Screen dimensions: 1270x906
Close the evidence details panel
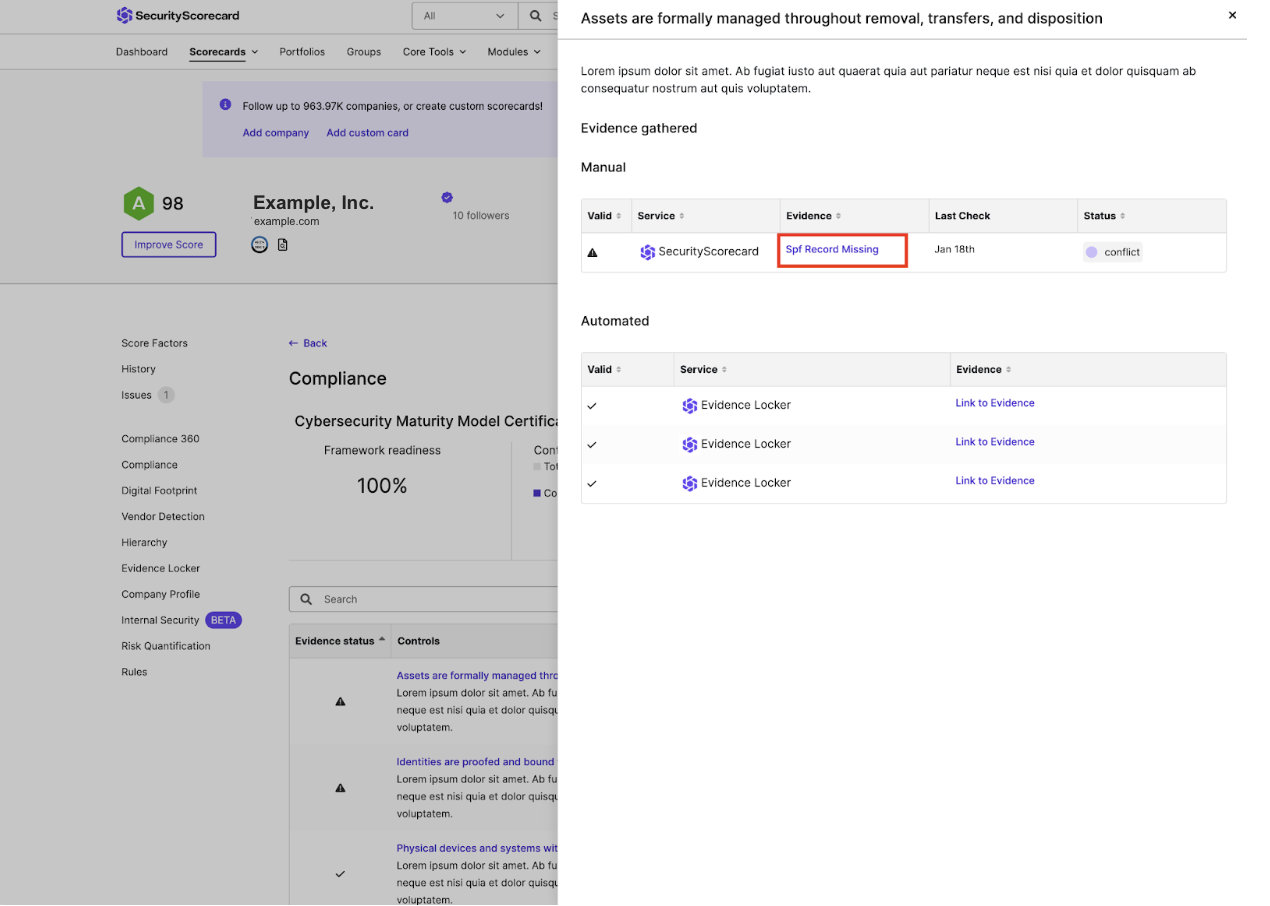[1232, 15]
